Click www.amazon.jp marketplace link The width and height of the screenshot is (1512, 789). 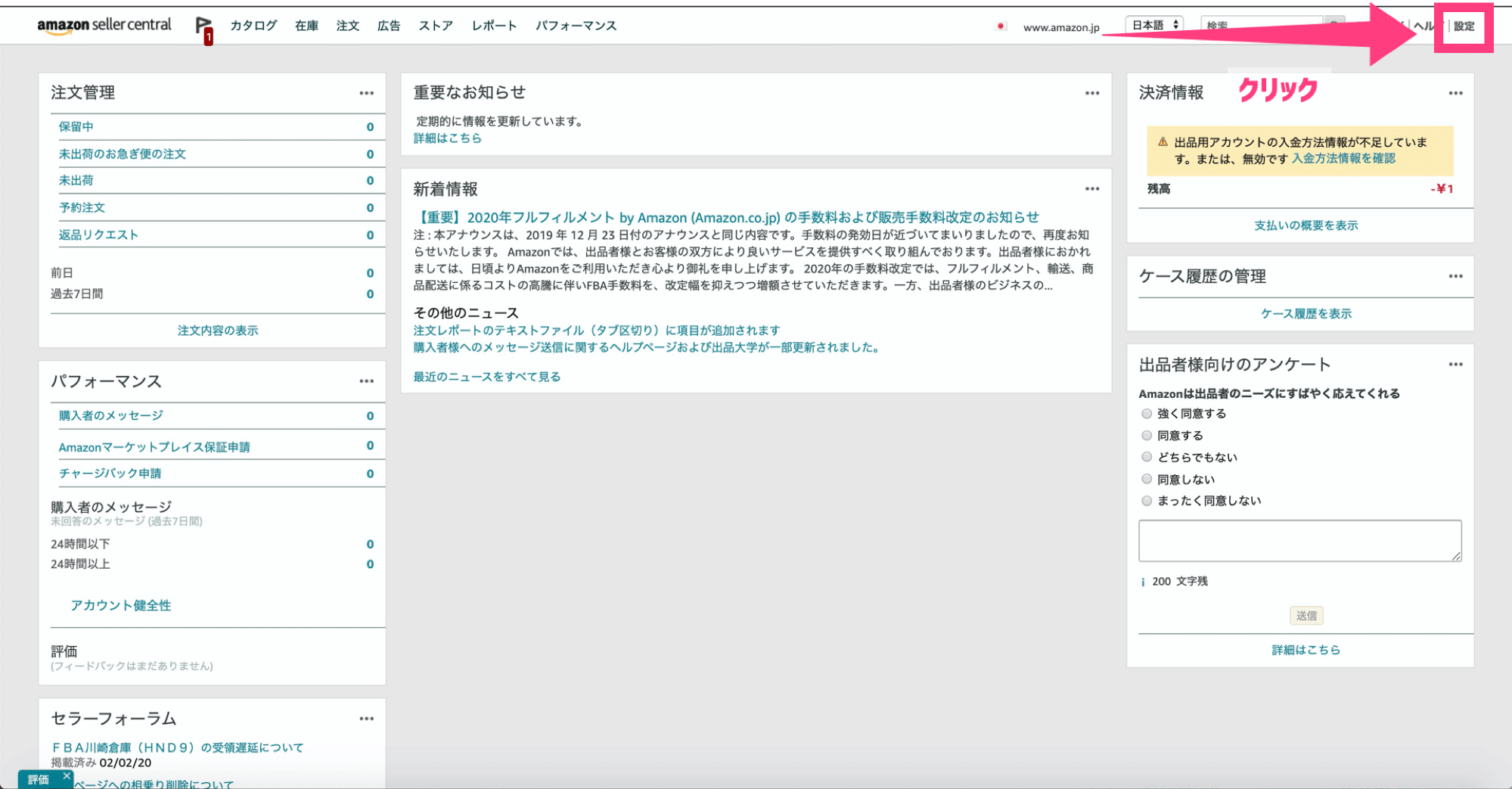click(x=1061, y=27)
